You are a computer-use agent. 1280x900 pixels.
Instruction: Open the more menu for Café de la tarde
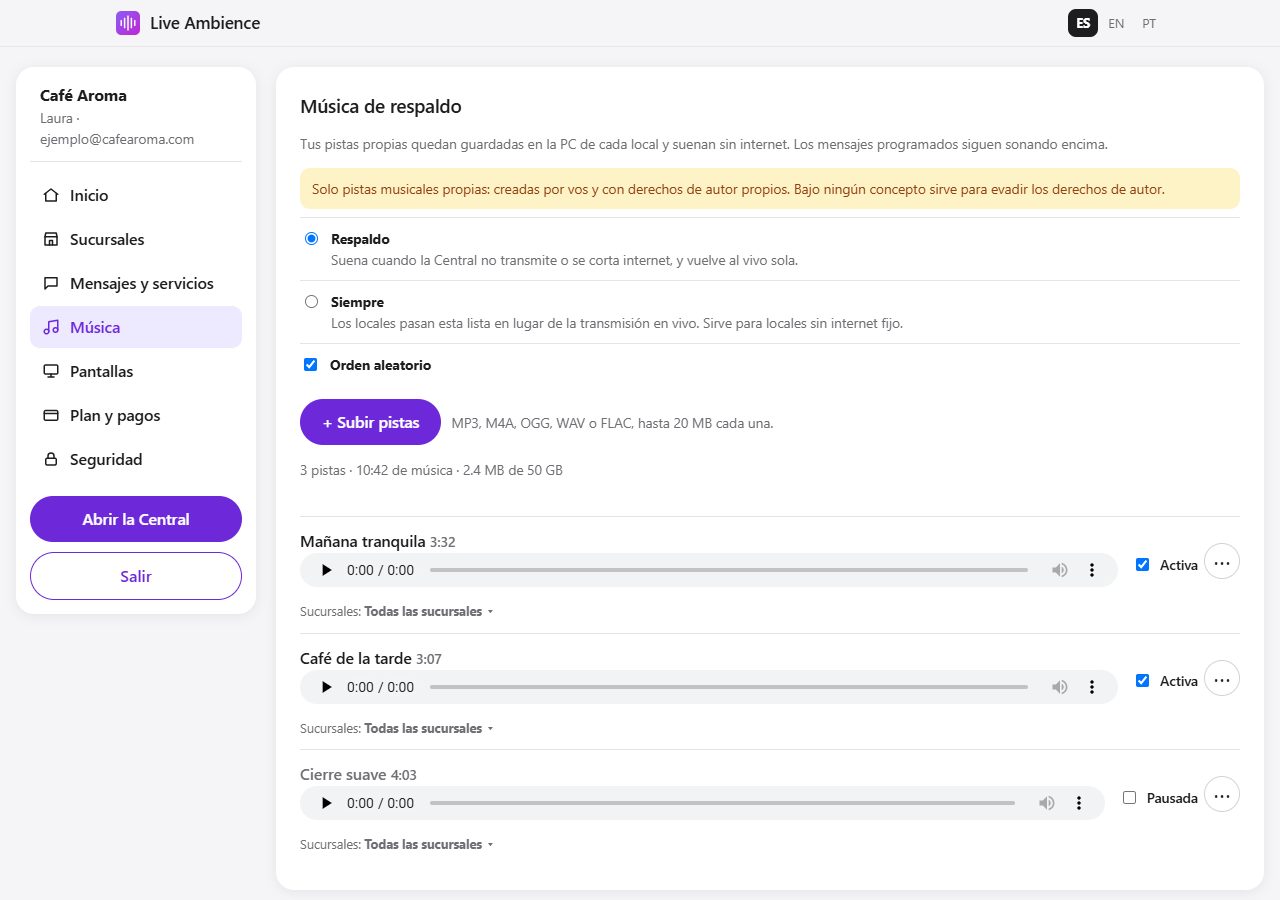[x=1221, y=679]
